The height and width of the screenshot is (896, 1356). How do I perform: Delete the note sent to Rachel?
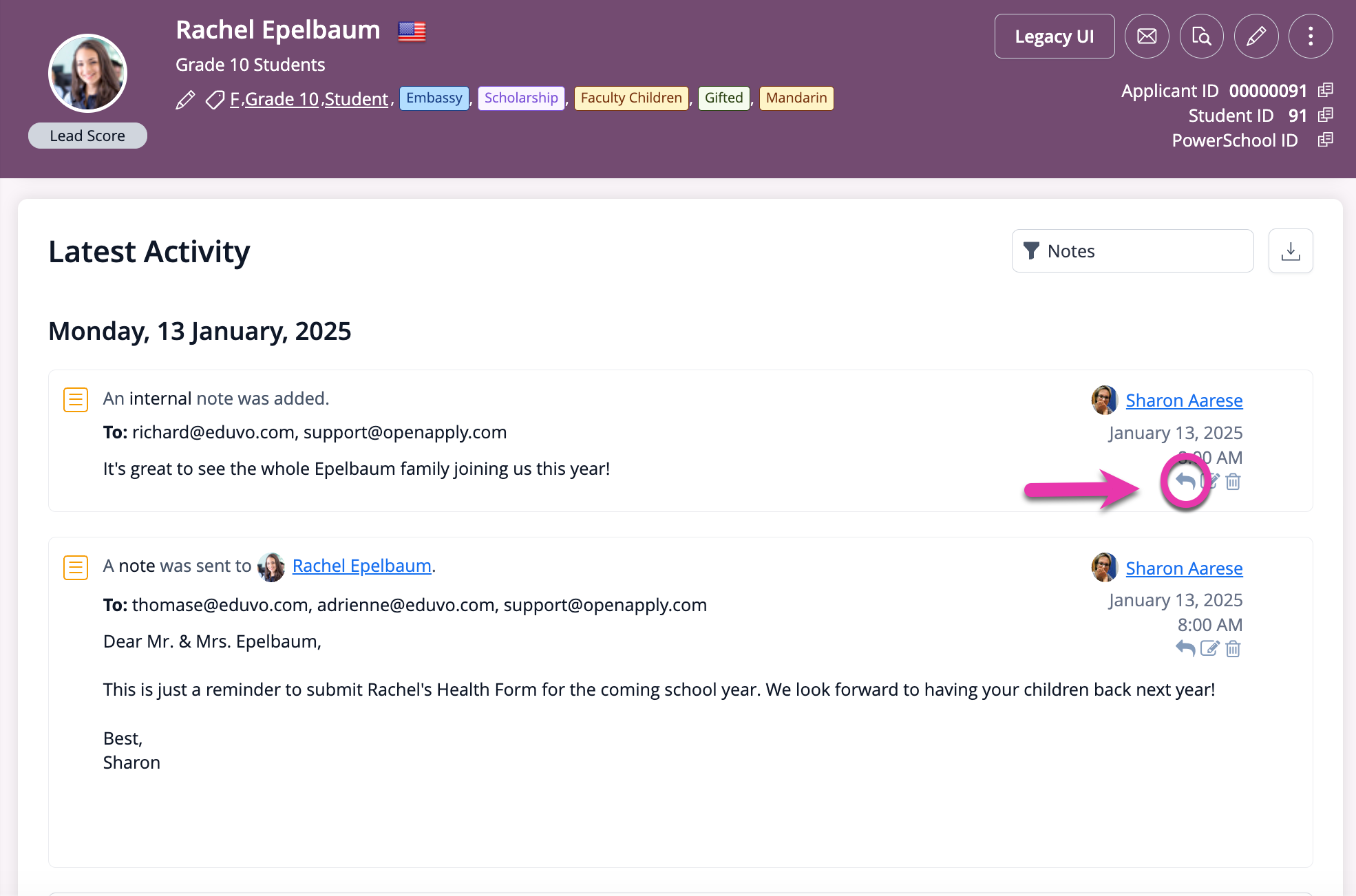(x=1233, y=648)
